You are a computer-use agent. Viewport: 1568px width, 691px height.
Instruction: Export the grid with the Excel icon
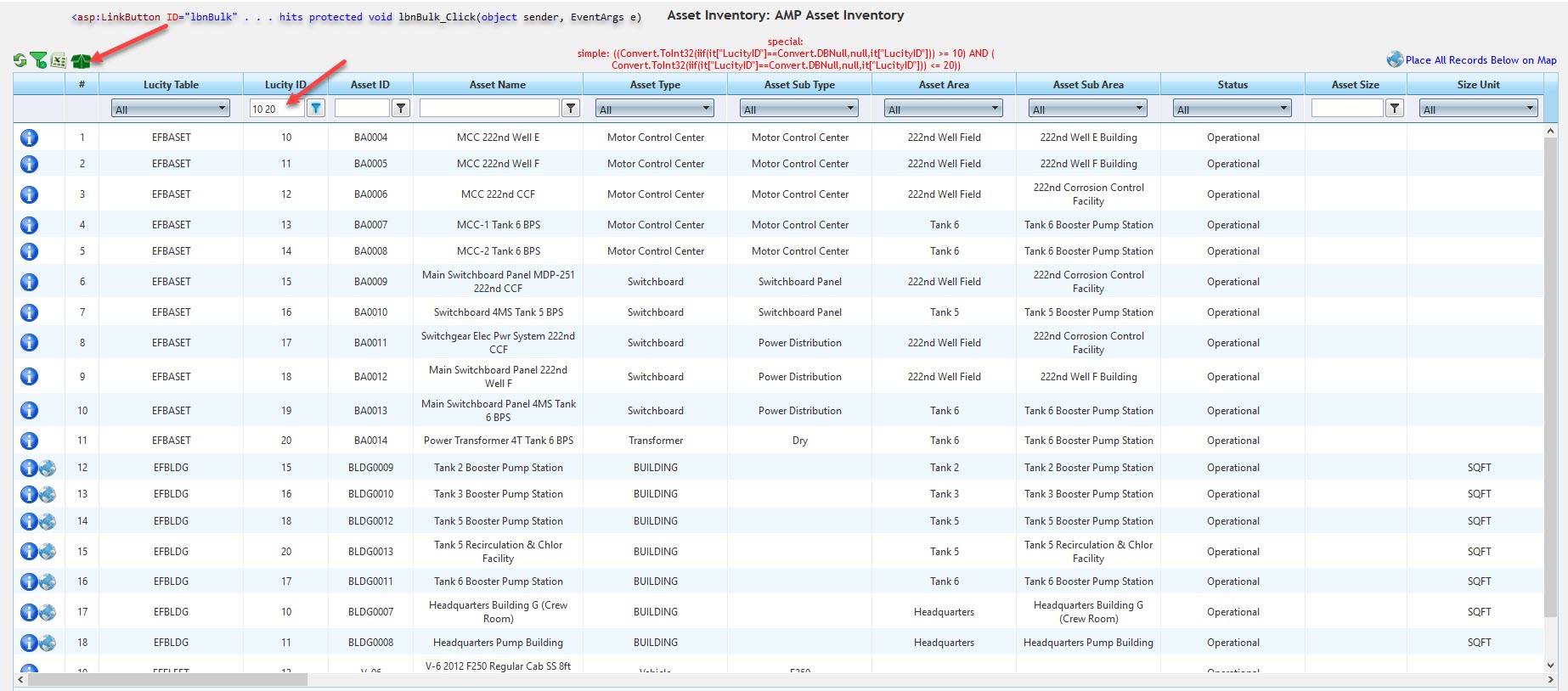(x=59, y=60)
